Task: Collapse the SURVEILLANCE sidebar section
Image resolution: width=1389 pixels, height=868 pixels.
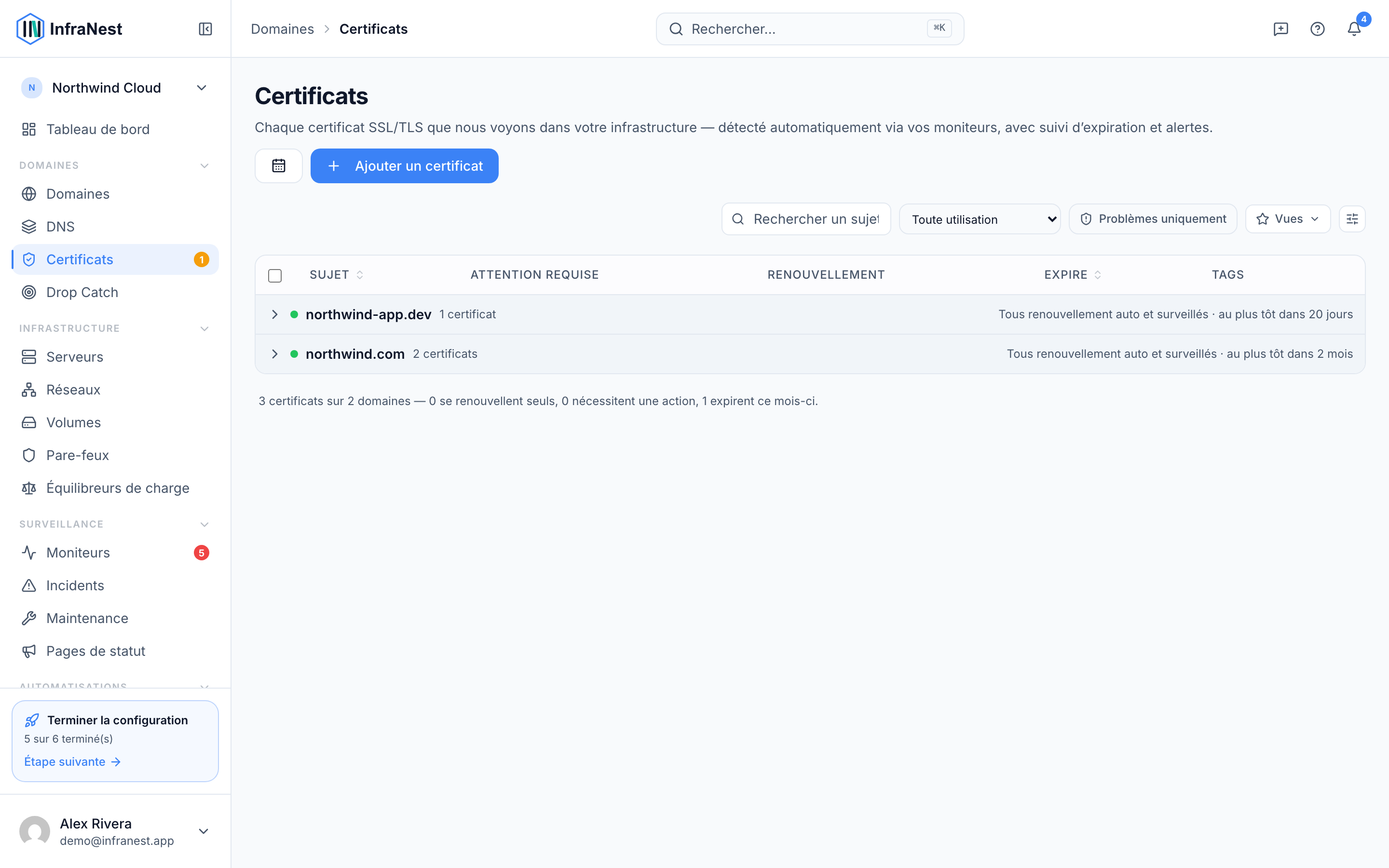Action: click(x=204, y=525)
